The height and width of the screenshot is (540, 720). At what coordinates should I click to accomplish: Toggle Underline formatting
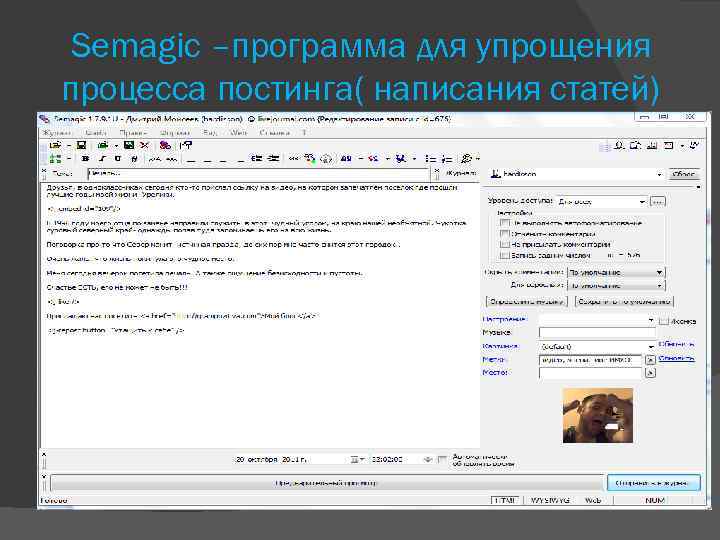tap(118, 159)
